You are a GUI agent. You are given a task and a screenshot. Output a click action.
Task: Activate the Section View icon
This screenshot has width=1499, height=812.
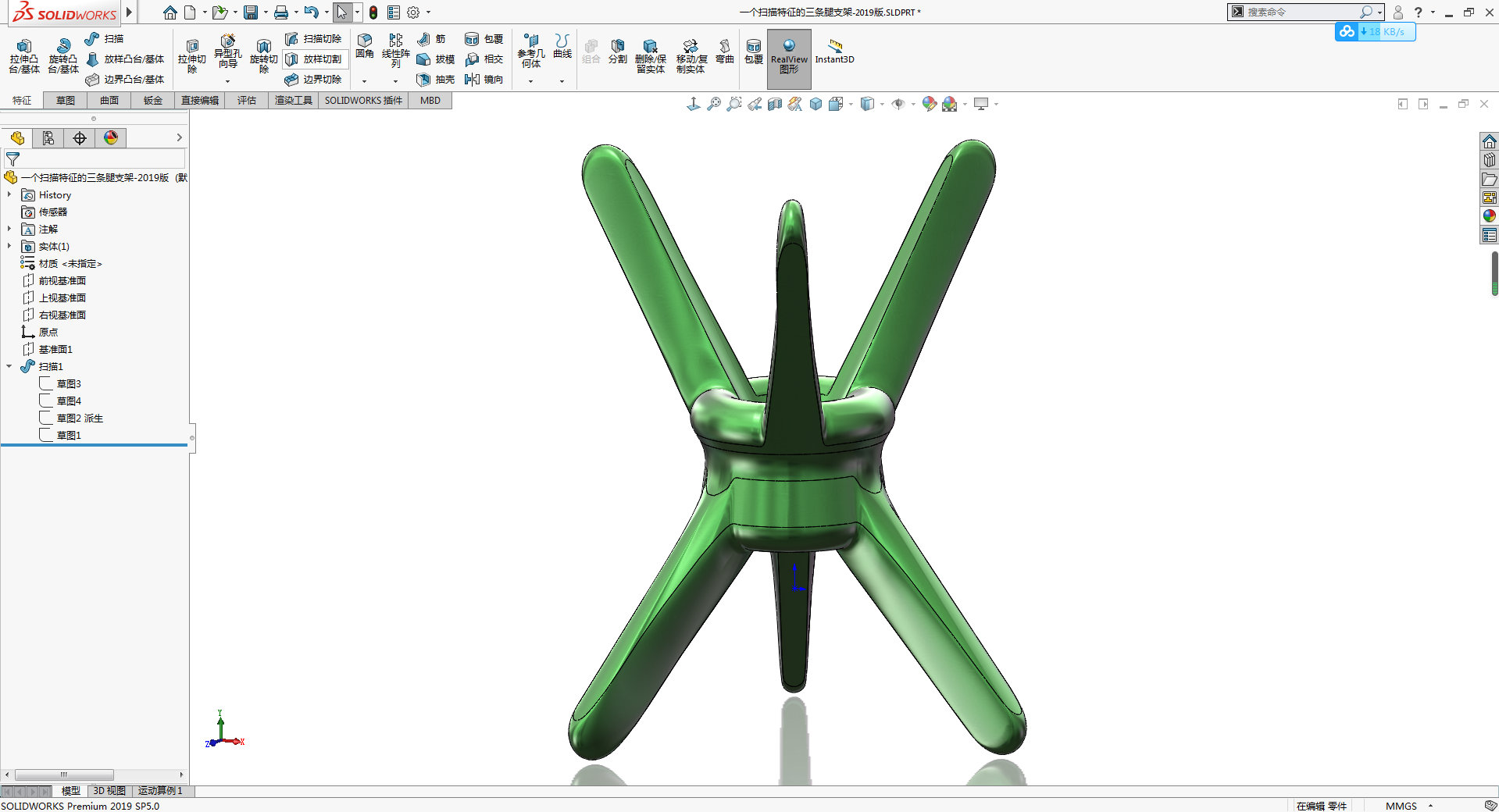coord(775,104)
